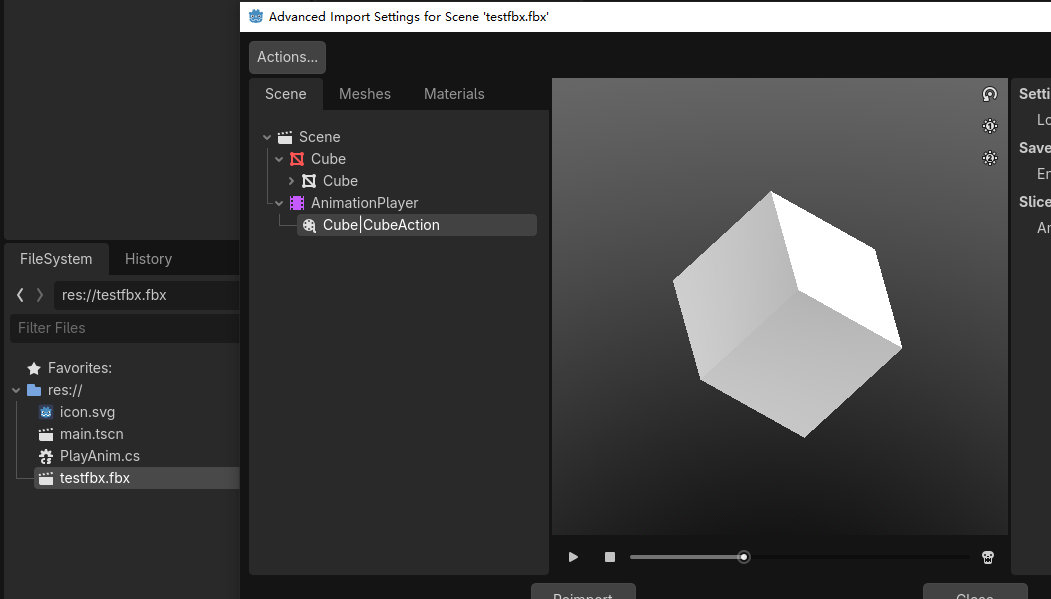
Task: Select the Favorites entry
Action: coord(80,368)
